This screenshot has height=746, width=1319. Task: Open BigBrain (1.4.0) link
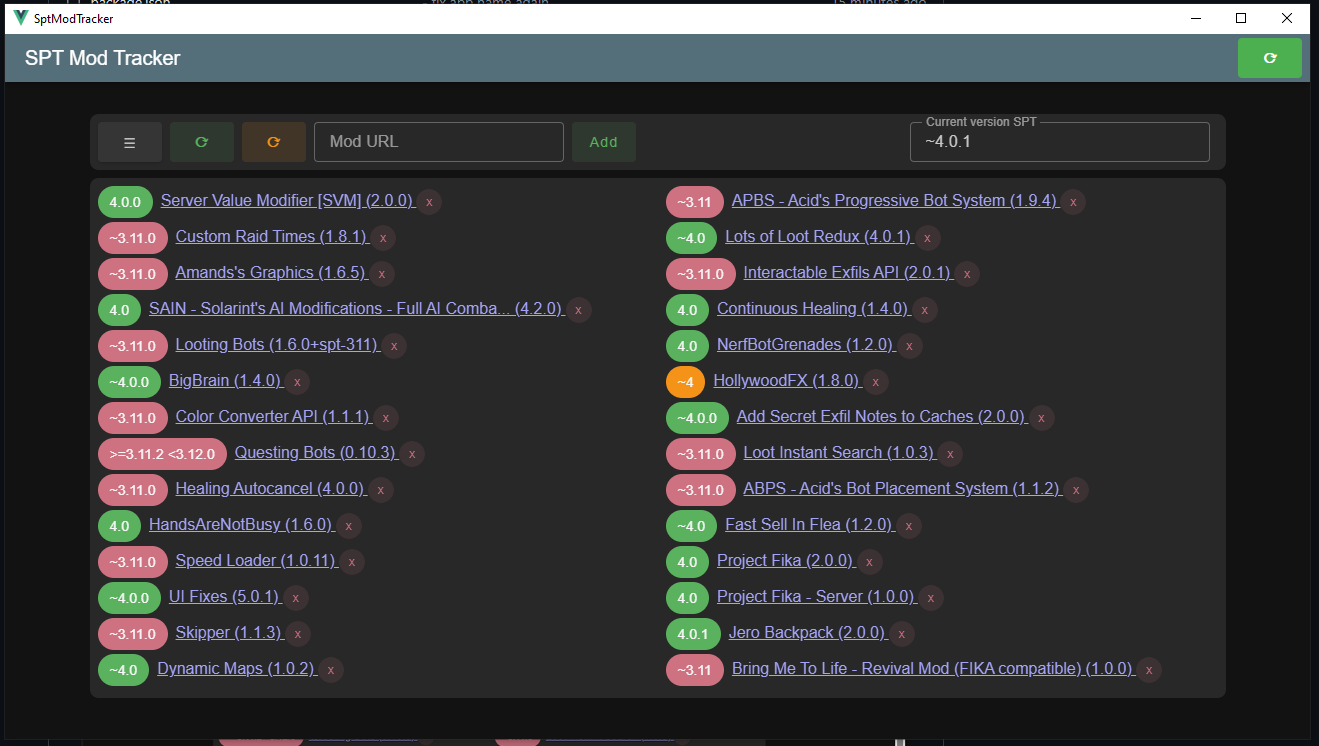[x=225, y=380]
